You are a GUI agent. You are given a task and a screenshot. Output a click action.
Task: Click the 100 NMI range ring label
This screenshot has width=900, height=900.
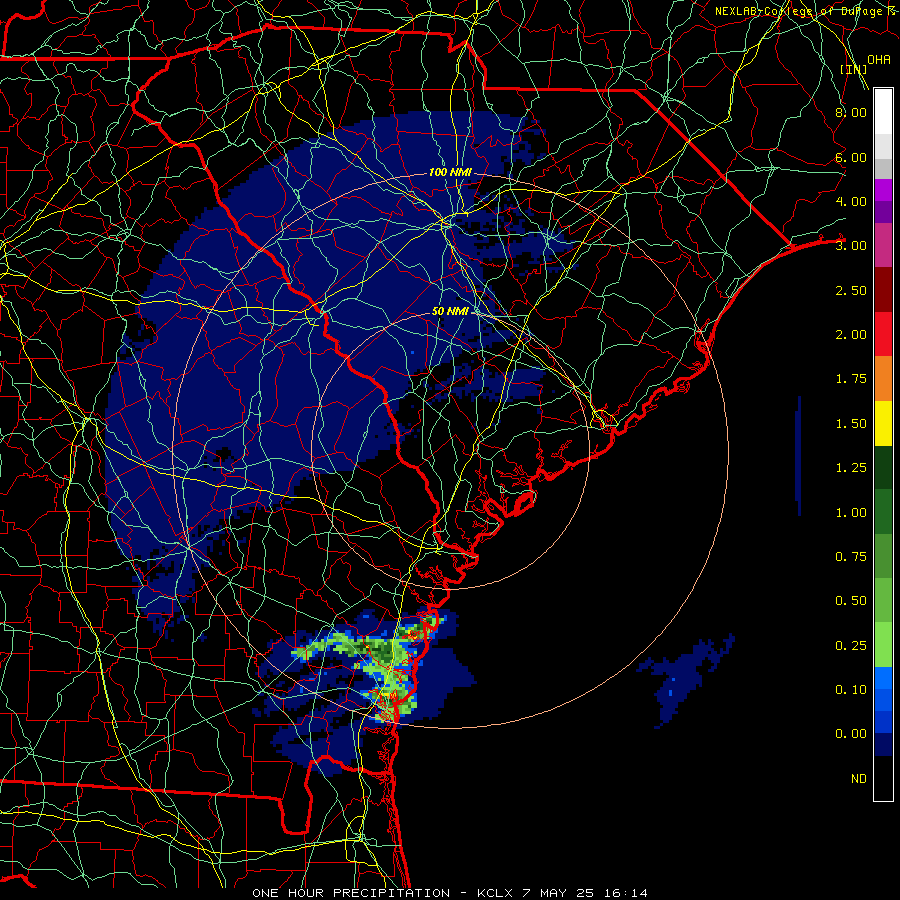coord(450,172)
